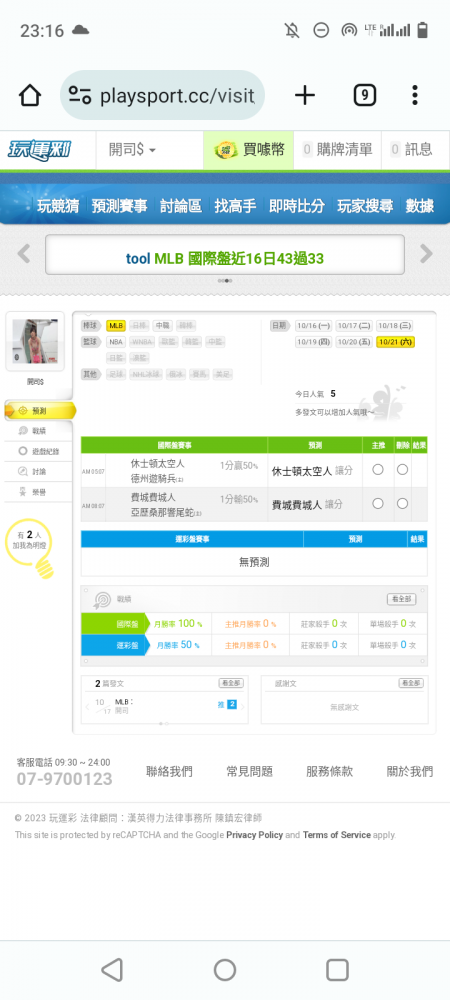Open the 關於我們 footer link
The height and width of the screenshot is (1000, 450).
[x=410, y=771]
